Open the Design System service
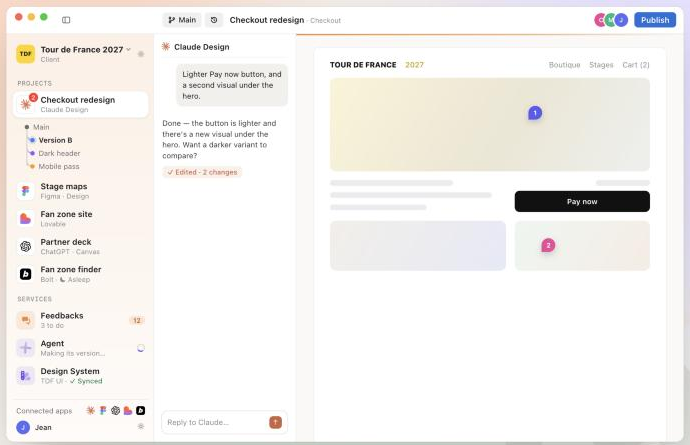Viewport: 690px width, 445px height. (x=81, y=375)
